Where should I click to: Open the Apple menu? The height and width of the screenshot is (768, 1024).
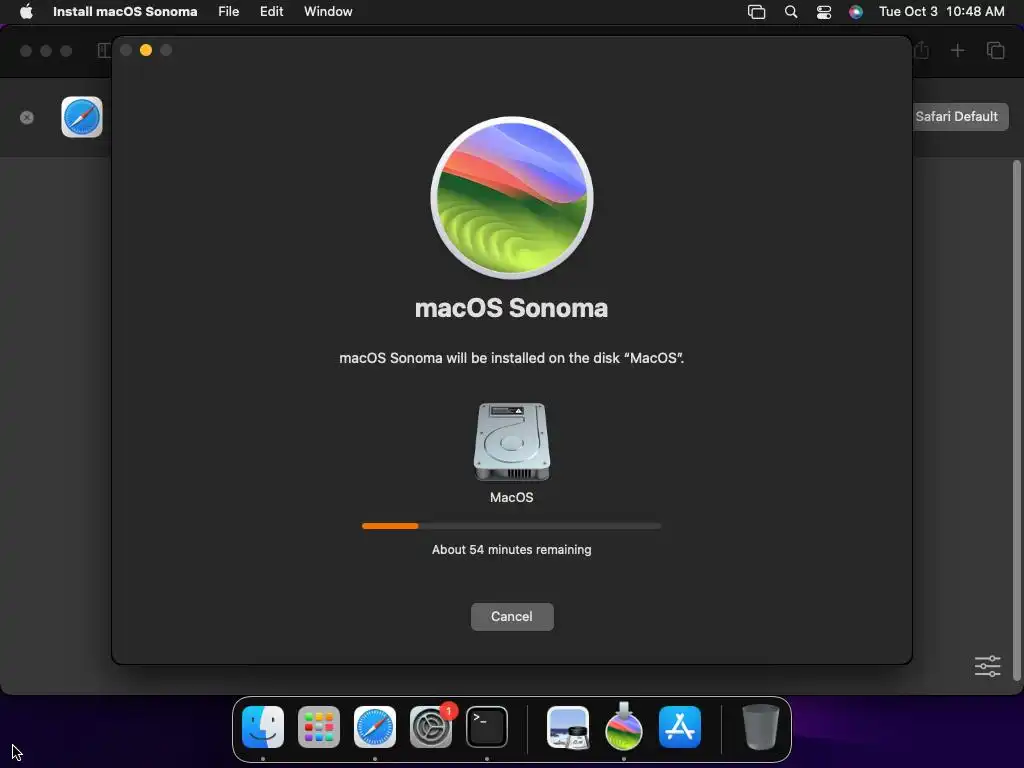[x=26, y=12]
